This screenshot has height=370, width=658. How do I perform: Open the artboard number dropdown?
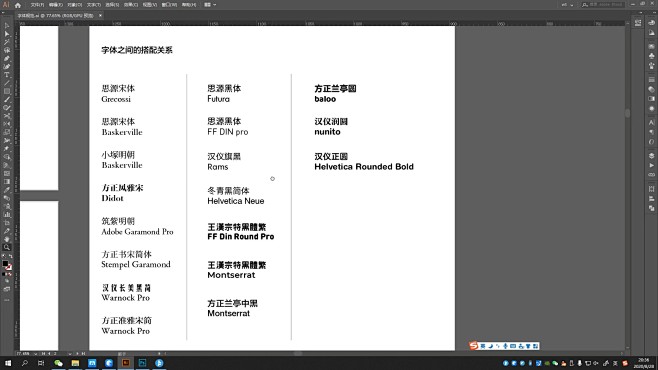69,354
